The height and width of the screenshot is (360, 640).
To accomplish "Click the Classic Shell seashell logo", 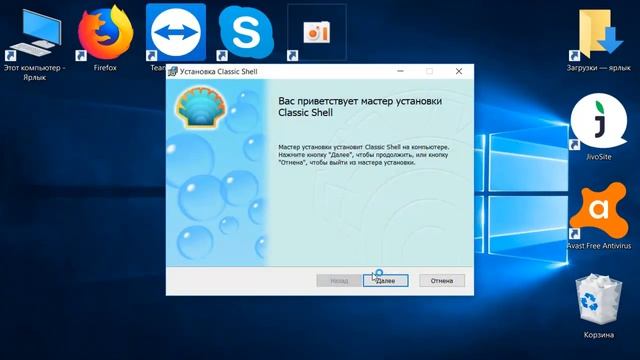I will tap(201, 107).
